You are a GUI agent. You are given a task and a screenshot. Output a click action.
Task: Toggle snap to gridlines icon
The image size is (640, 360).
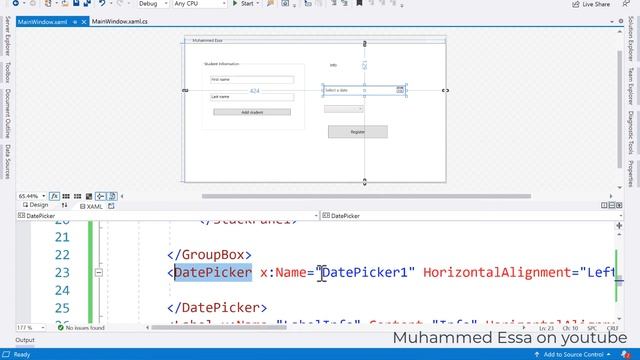(77, 196)
